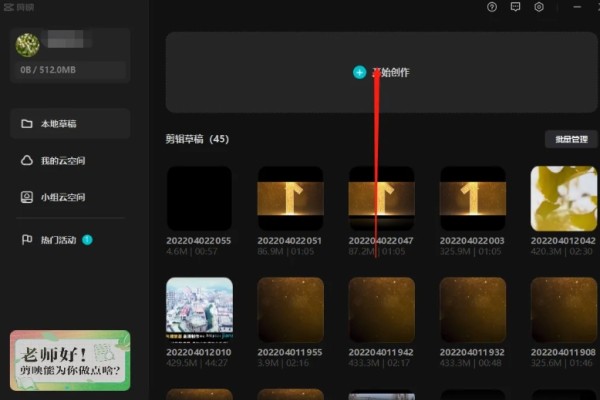This screenshot has width=600, height=400.
Task: Click the draft name text 202204011908
Action: 563,352
